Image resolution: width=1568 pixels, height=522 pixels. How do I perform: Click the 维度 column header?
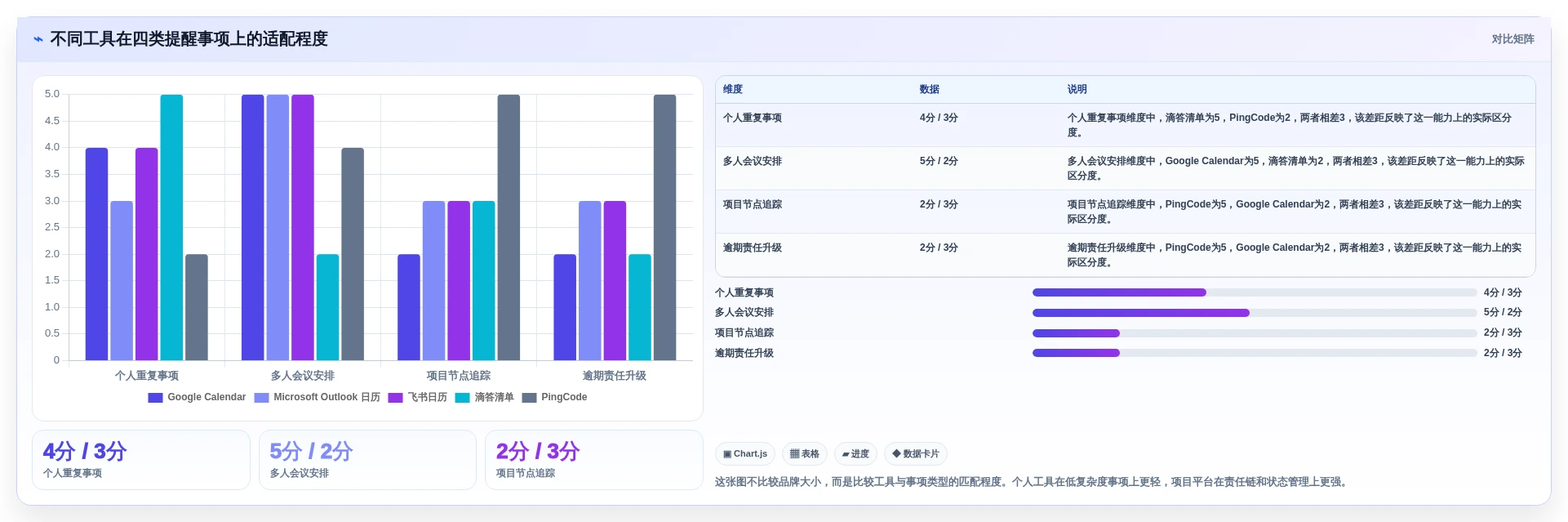coord(733,90)
